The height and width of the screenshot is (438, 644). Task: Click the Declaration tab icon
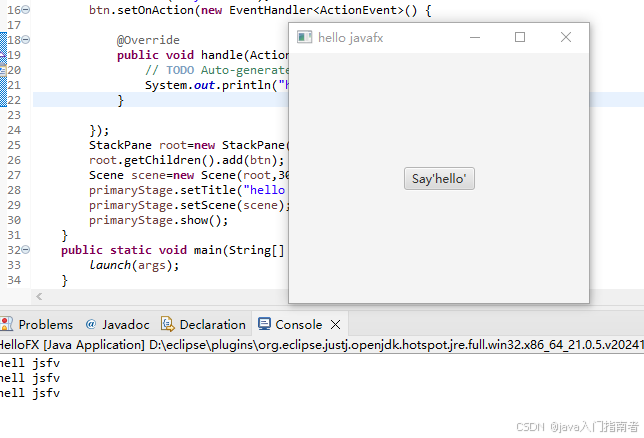click(167, 324)
